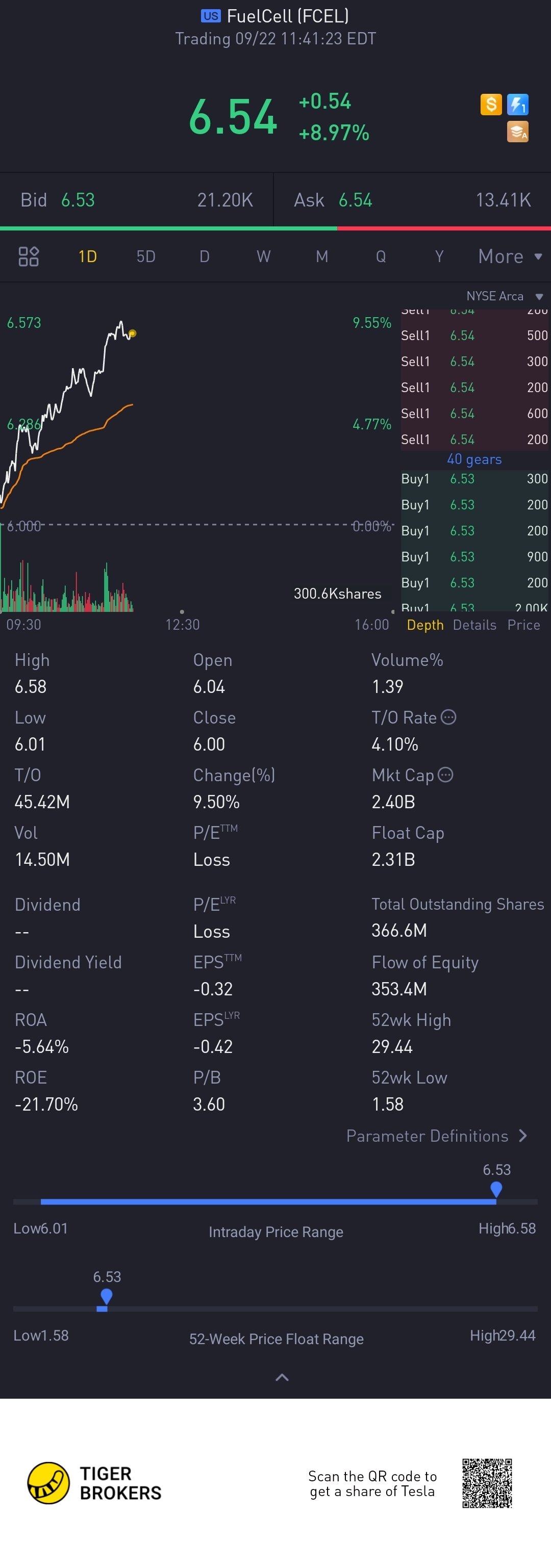This screenshot has width=551, height=1568.
Task: Tap the US market flag badge
Action: coord(211,16)
